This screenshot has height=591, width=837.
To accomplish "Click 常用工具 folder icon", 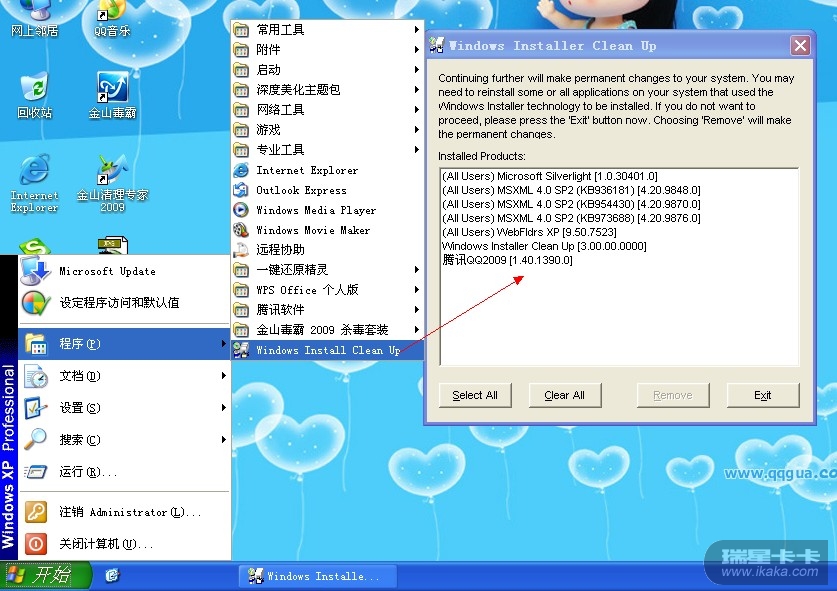I will pyautogui.click(x=241, y=30).
